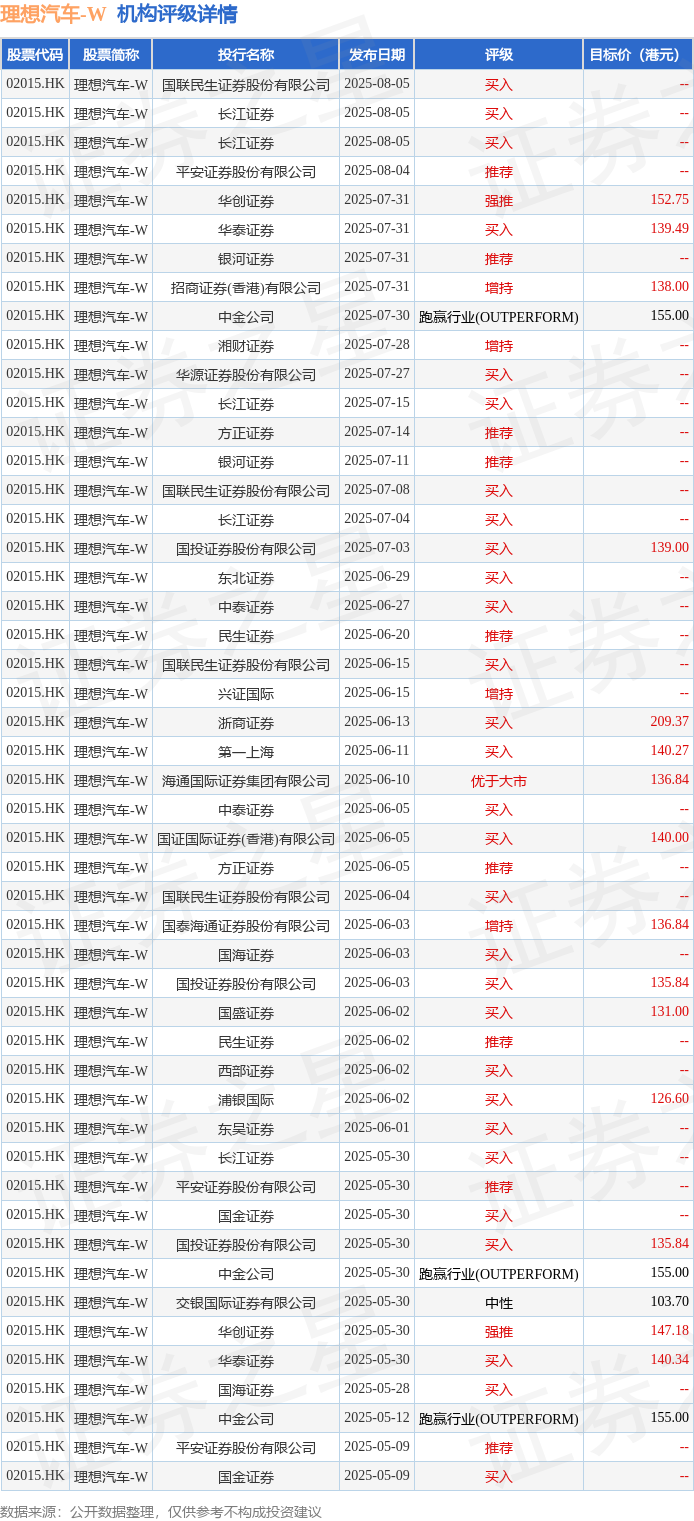Image resolution: width=694 pixels, height=1521 pixels.
Task: Click the target price 152.75
Action: 669,200
